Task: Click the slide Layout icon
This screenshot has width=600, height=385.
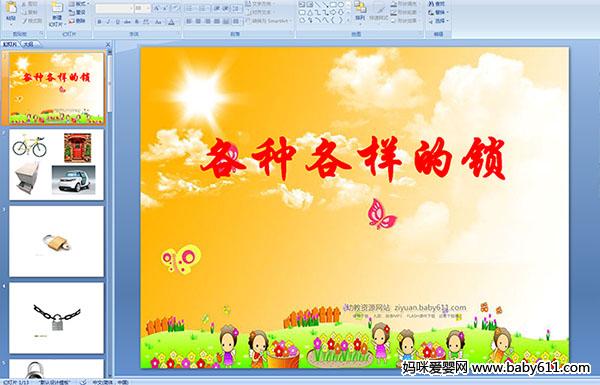Action: coord(72,4)
